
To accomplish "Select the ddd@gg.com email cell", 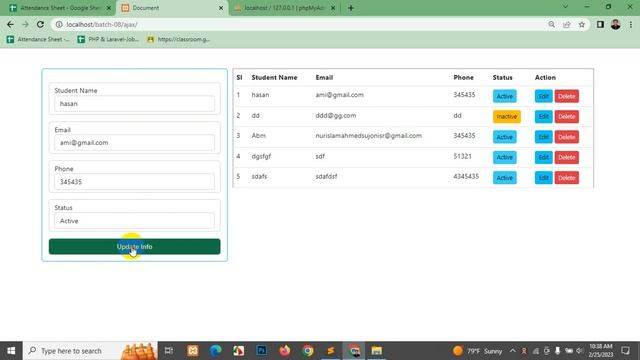I will 336,116.
